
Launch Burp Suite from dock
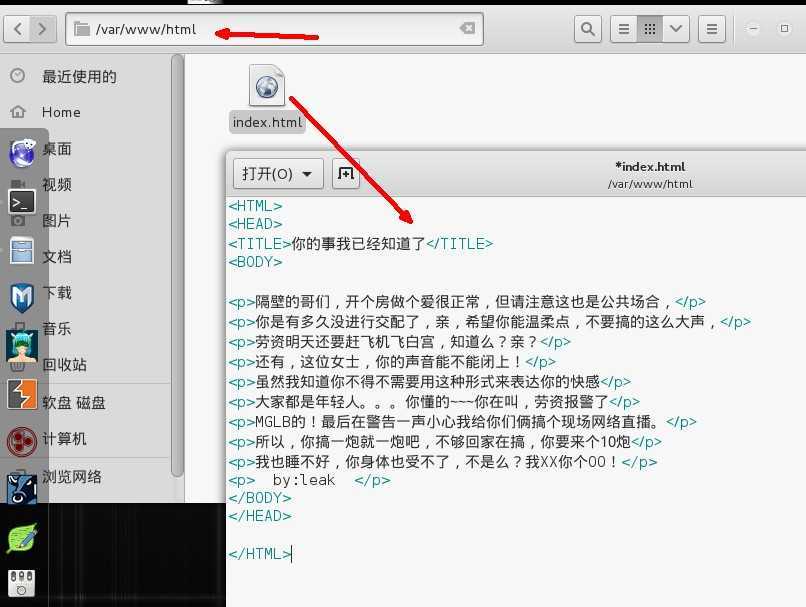tap(22, 394)
